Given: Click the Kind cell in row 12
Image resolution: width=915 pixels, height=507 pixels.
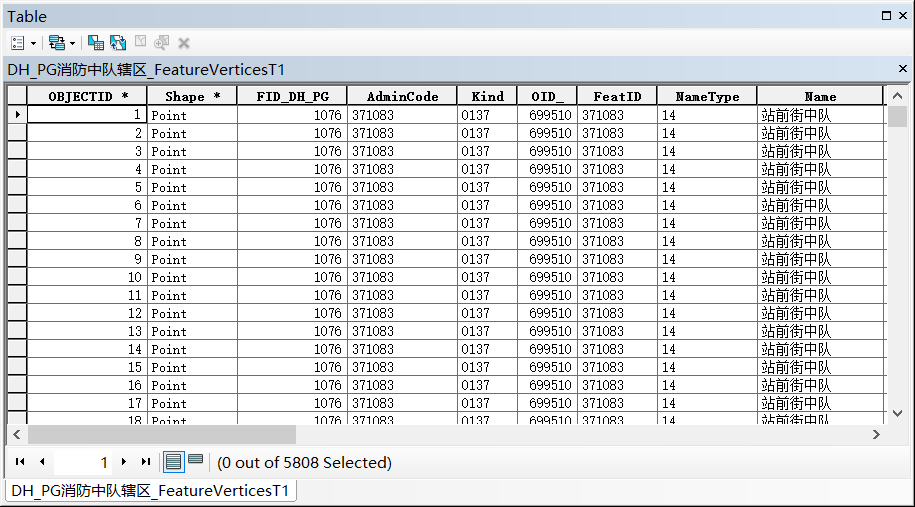Looking at the screenshot, I should pyautogui.click(x=487, y=313).
